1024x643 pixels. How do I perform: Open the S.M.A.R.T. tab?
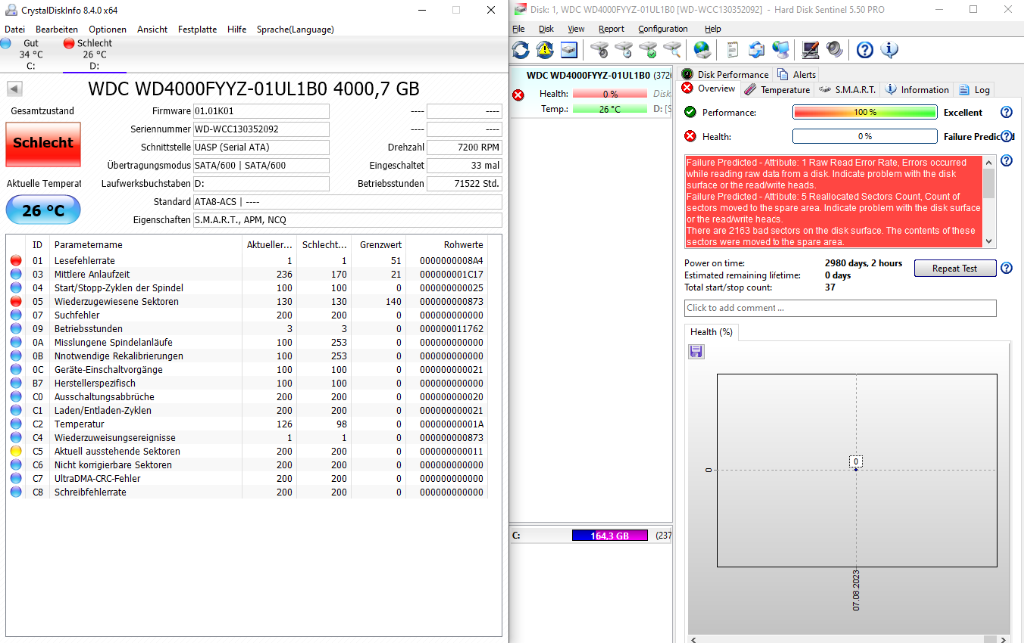point(847,89)
